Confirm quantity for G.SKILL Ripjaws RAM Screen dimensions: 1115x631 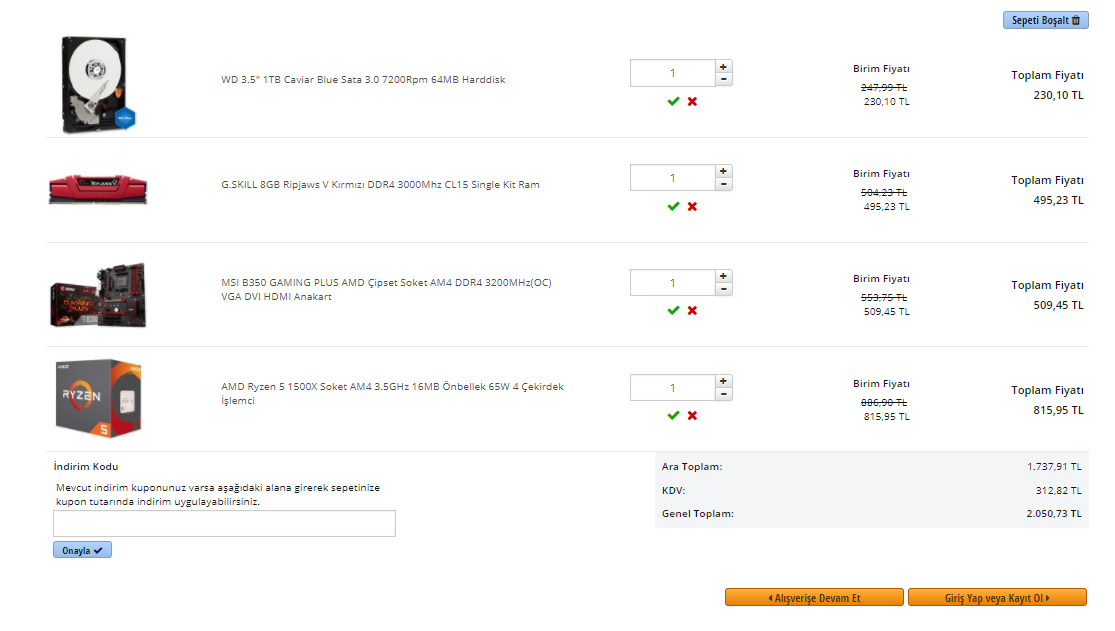click(x=673, y=206)
